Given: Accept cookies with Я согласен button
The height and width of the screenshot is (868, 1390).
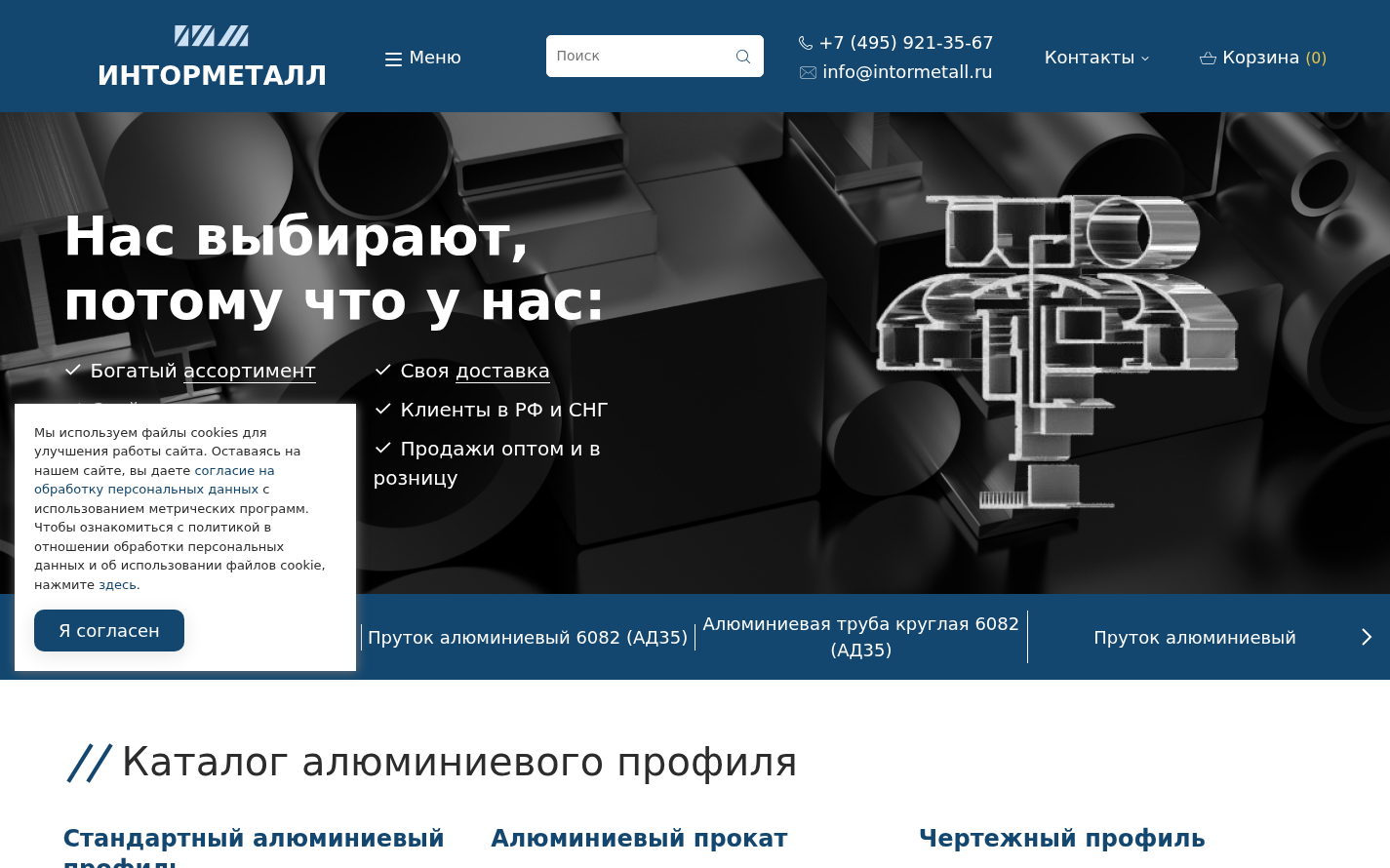Looking at the screenshot, I should (x=109, y=631).
